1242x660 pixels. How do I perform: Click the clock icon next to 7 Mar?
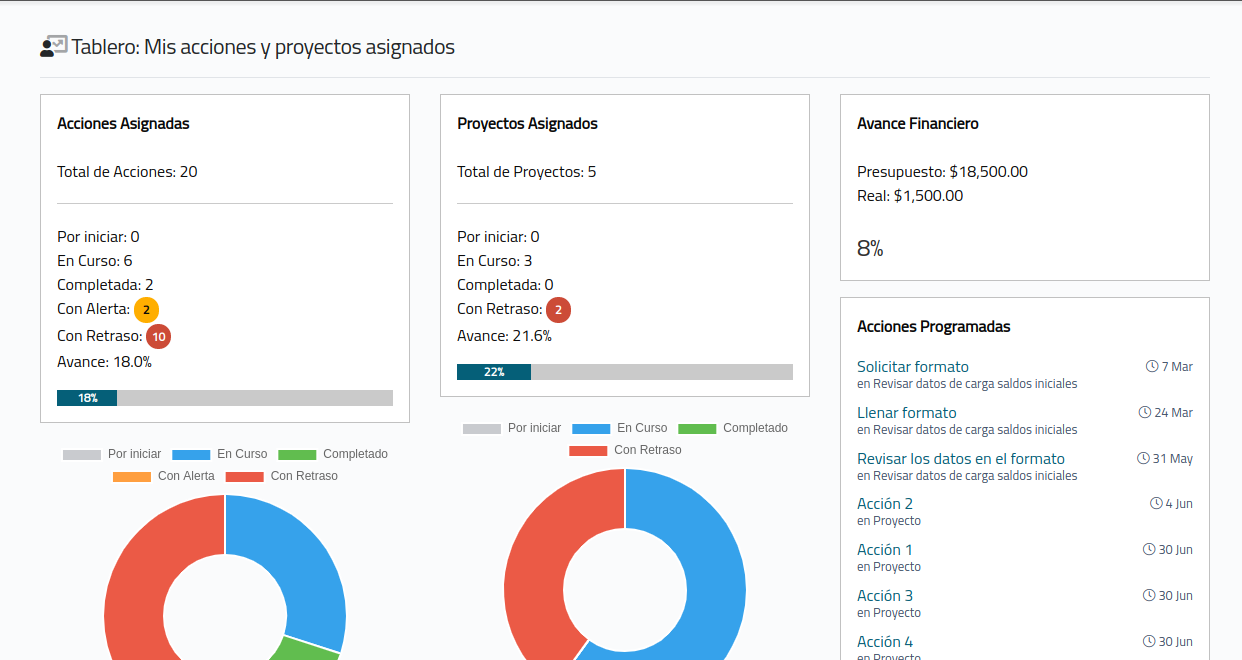[x=1151, y=367]
